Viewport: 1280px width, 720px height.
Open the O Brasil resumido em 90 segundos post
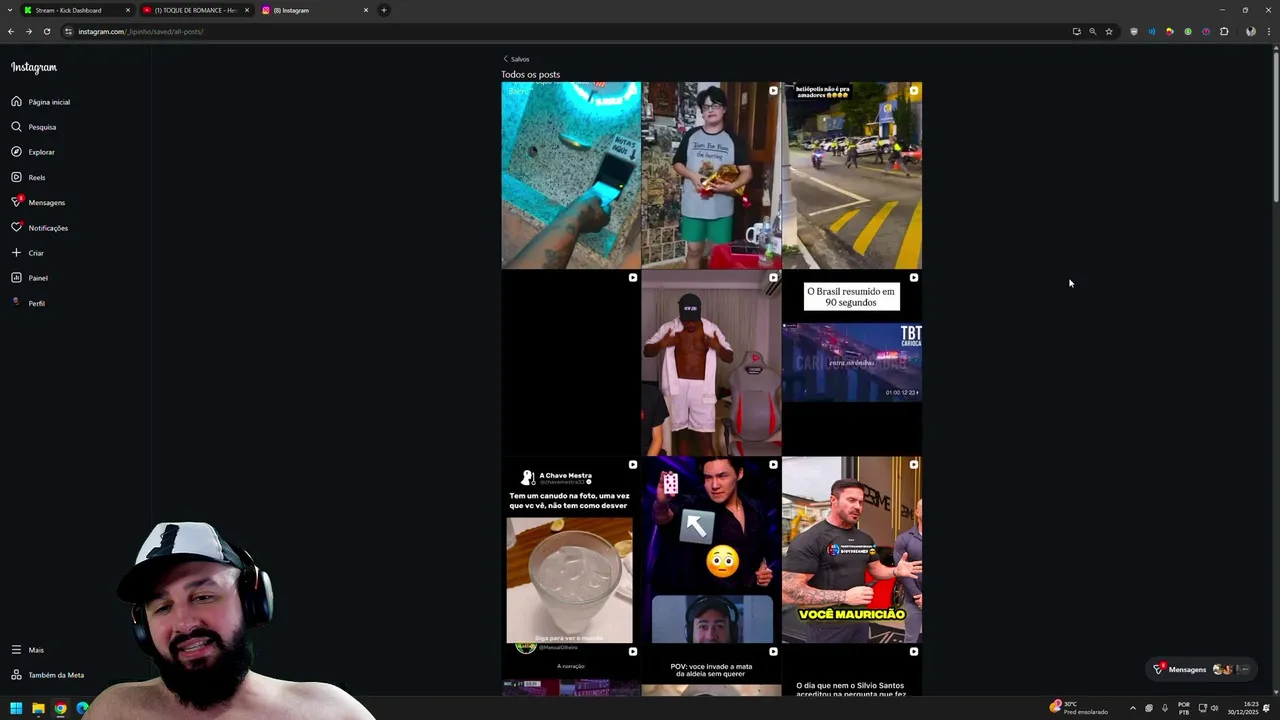852,362
